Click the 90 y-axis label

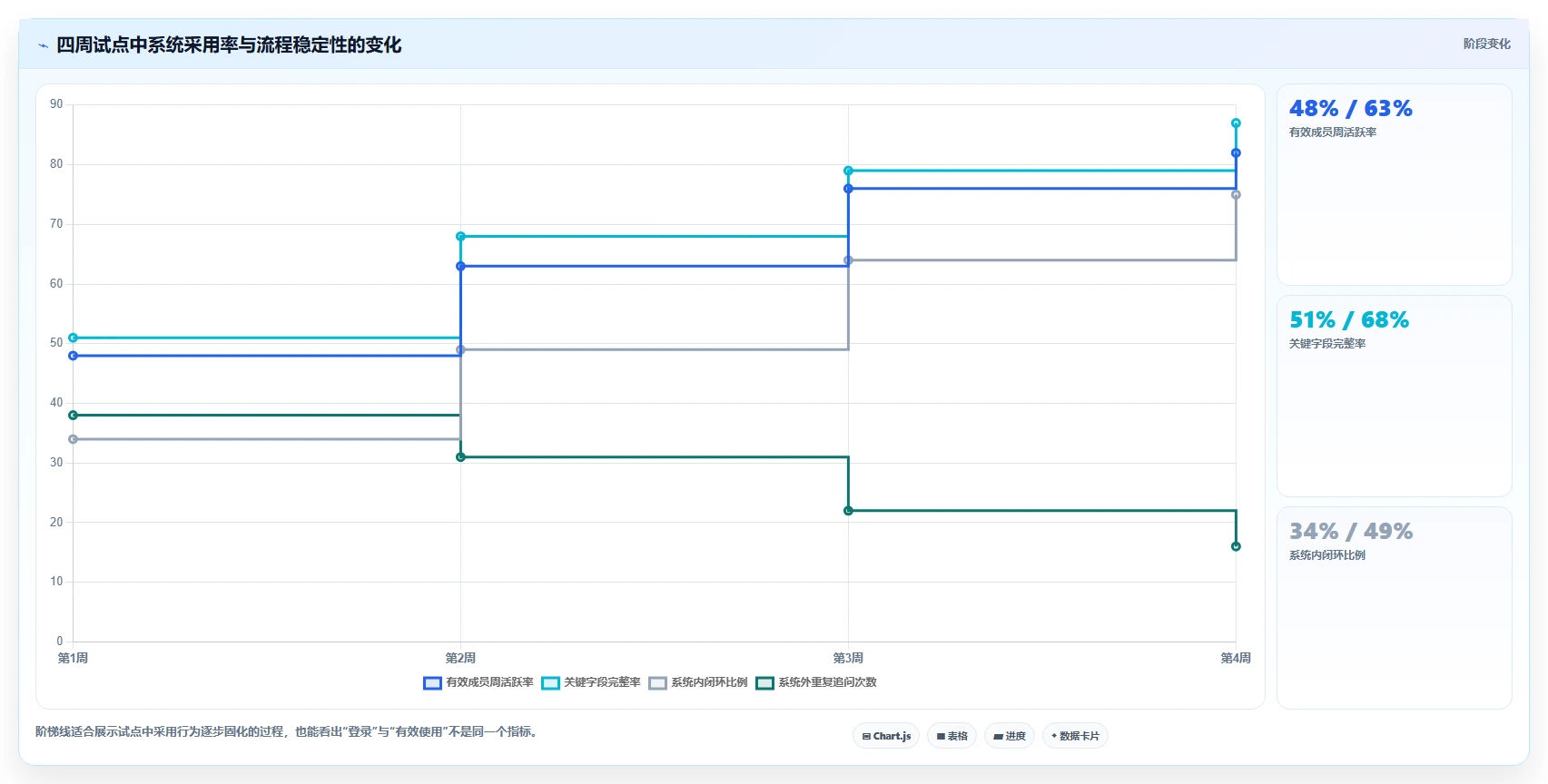tap(56, 104)
